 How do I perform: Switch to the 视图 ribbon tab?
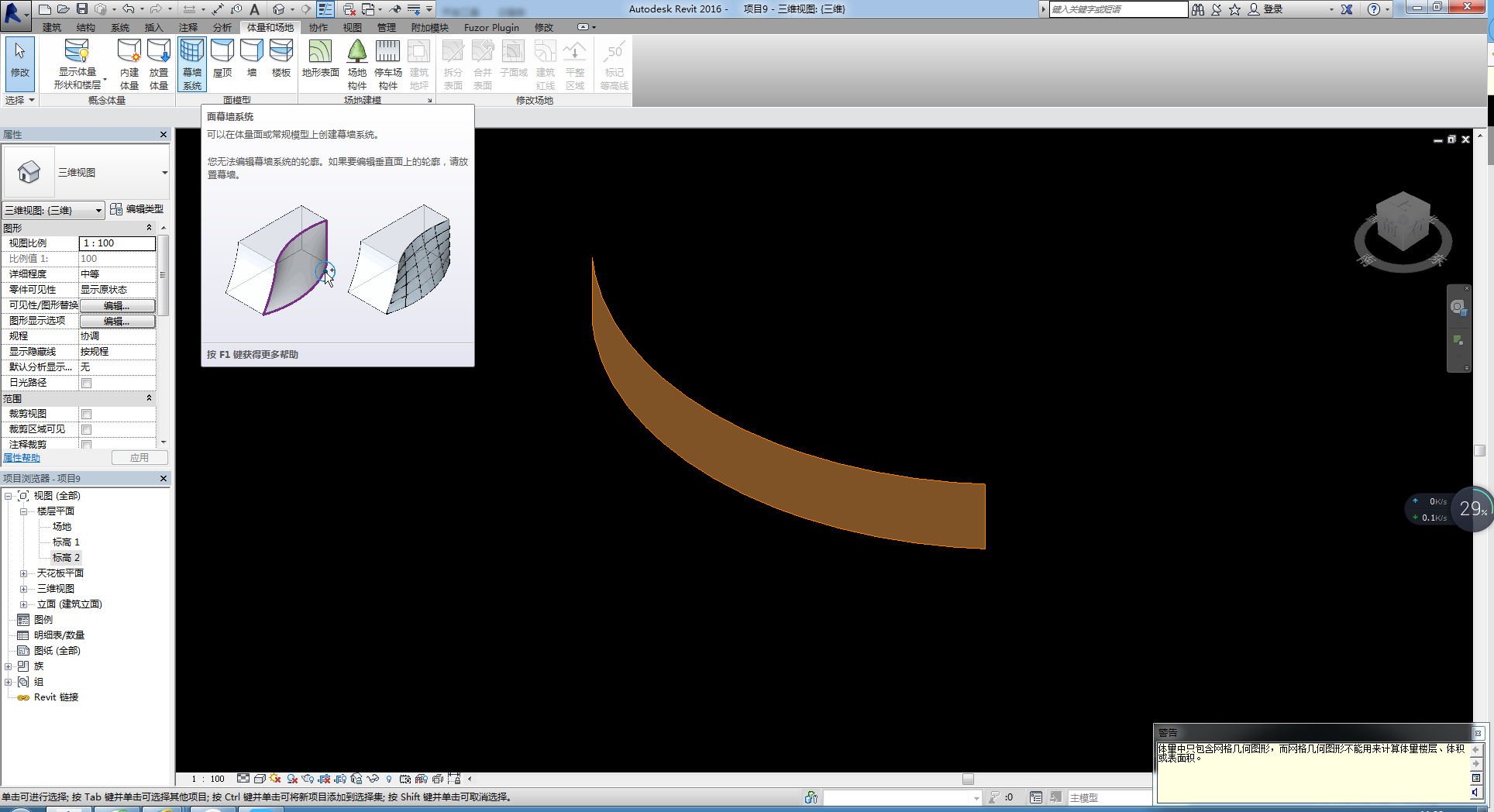353,27
